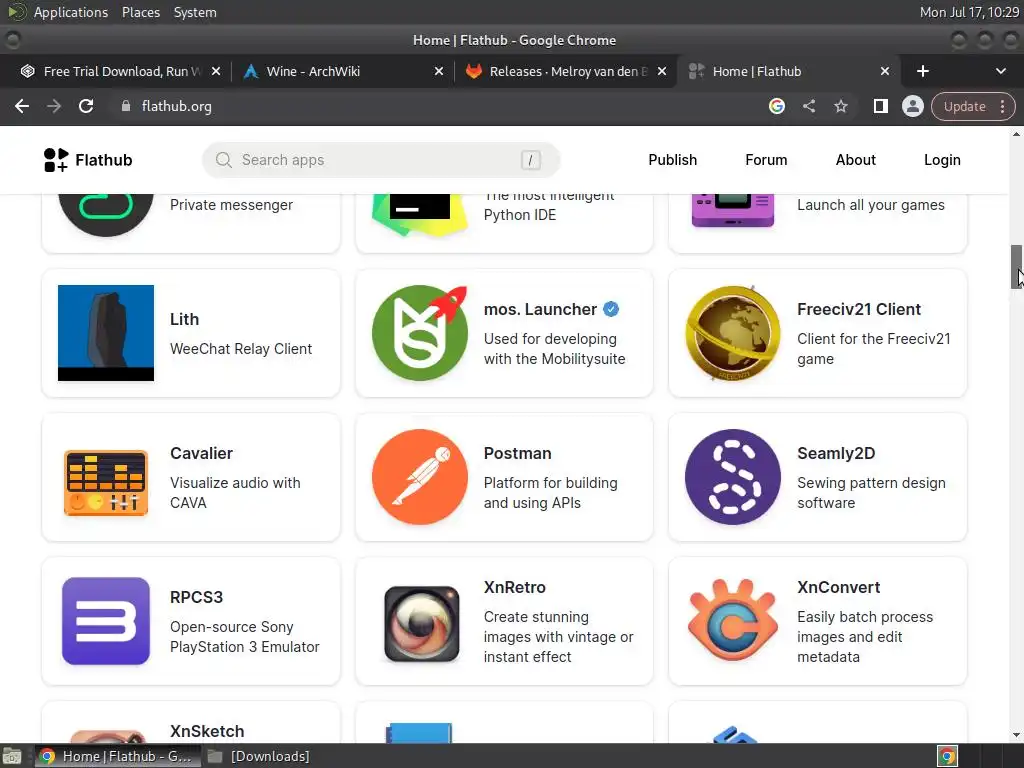Click the XnRetro camera lens icon
The width and height of the screenshot is (1024, 768).
(421, 624)
